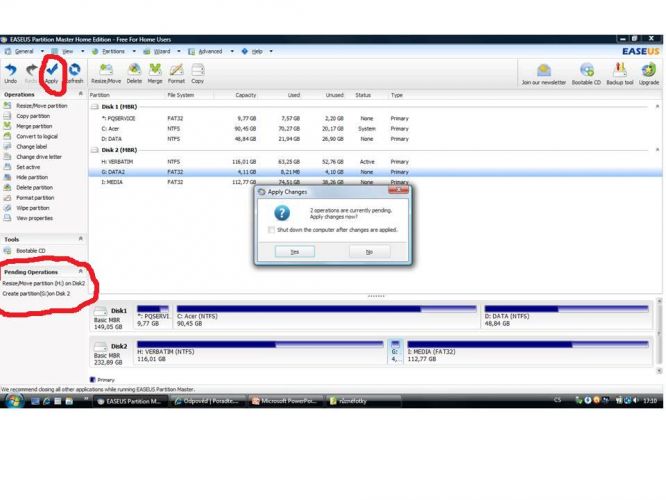This screenshot has height=500, width=666.
Task: Open the General menu
Action: click(24, 51)
